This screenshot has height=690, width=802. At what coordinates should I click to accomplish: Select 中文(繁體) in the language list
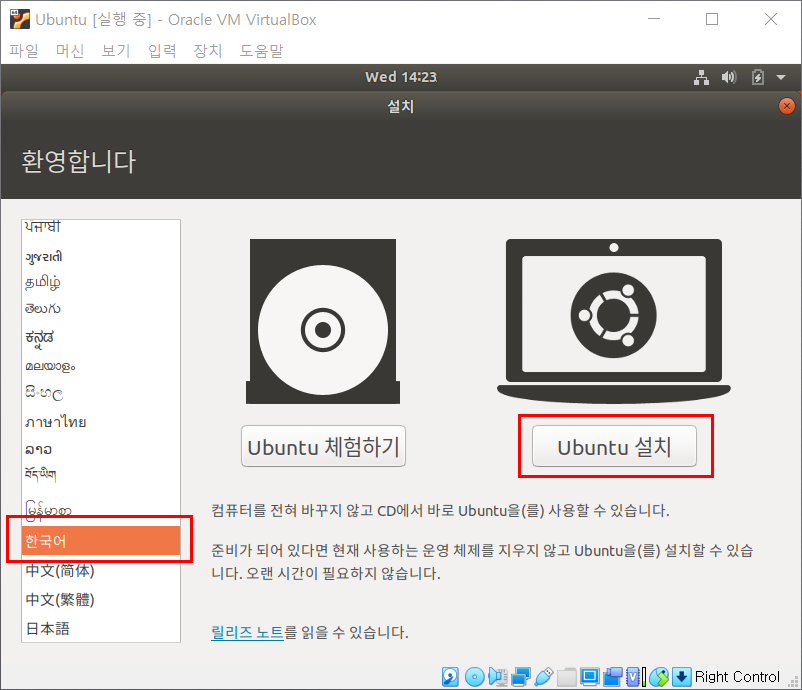[x=101, y=599]
